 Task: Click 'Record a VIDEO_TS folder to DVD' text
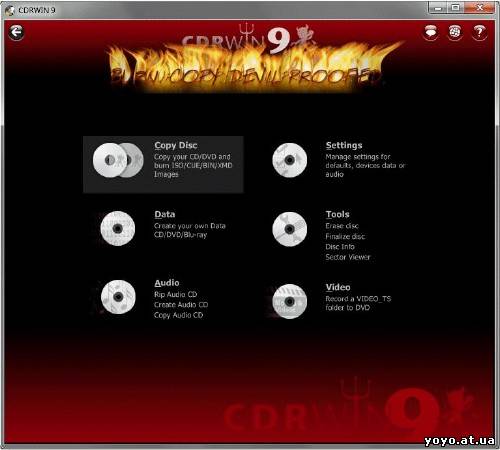click(358, 303)
